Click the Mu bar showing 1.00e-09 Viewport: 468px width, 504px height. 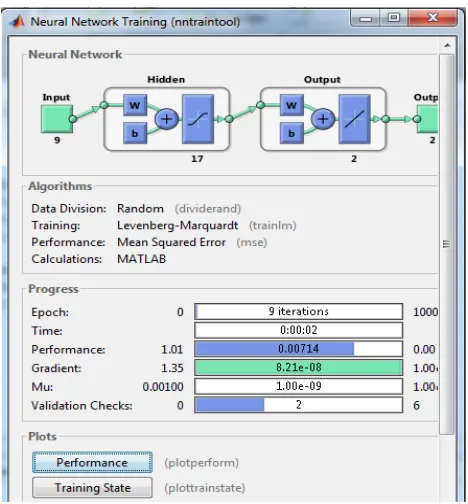[299, 386]
